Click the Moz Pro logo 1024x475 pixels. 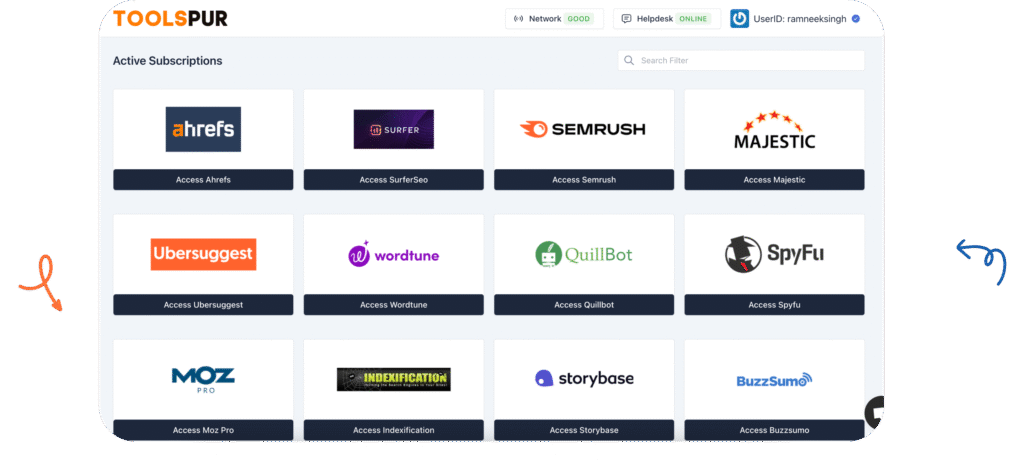click(x=203, y=380)
